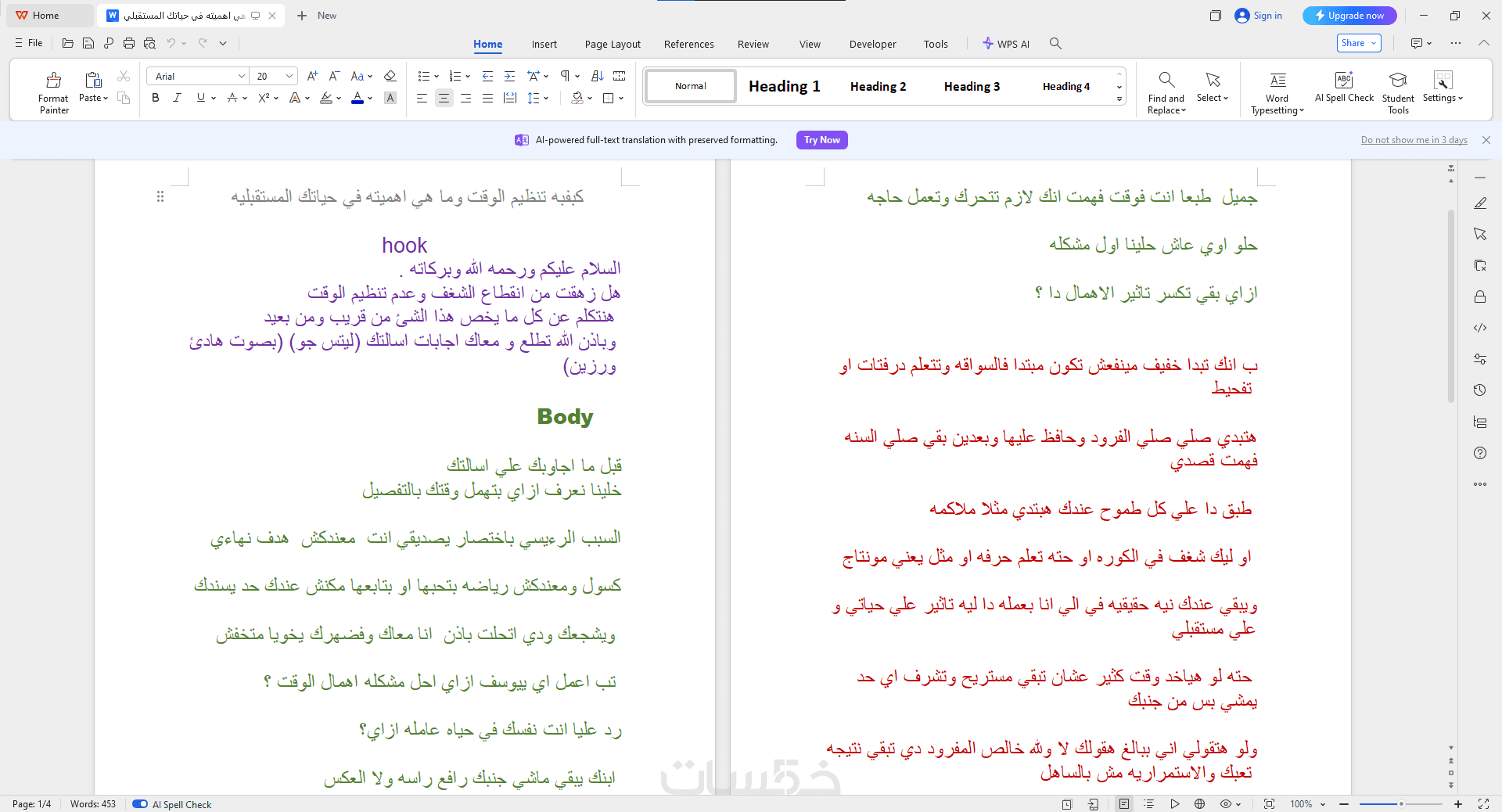The height and width of the screenshot is (812, 1502).
Task: Open the help question mark in sidebar
Action: click(x=1480, y=453)
